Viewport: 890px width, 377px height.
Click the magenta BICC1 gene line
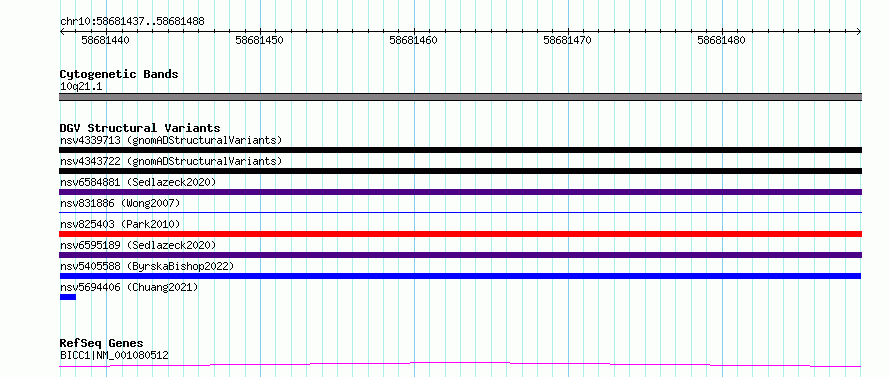460,364
